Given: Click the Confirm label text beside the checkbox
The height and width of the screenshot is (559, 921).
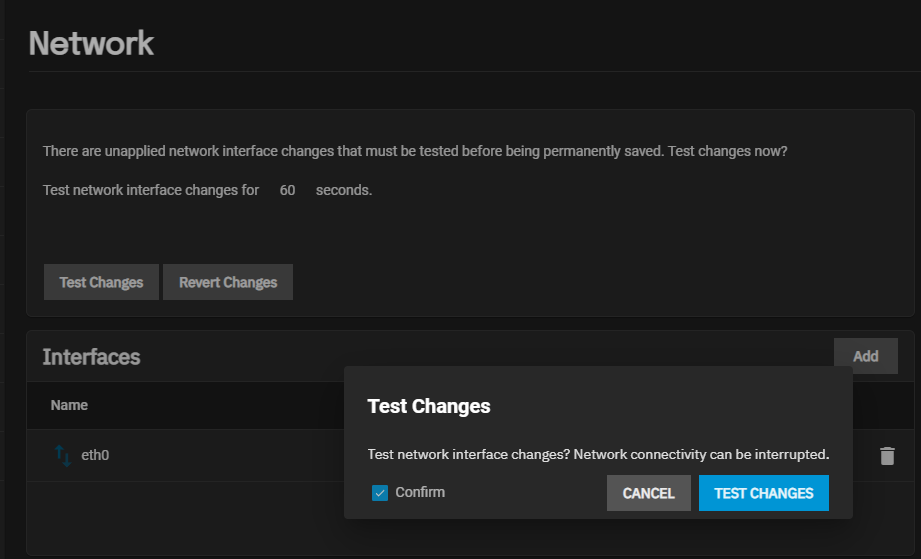Looking at the screenshot, I should (x=420, y=493).
